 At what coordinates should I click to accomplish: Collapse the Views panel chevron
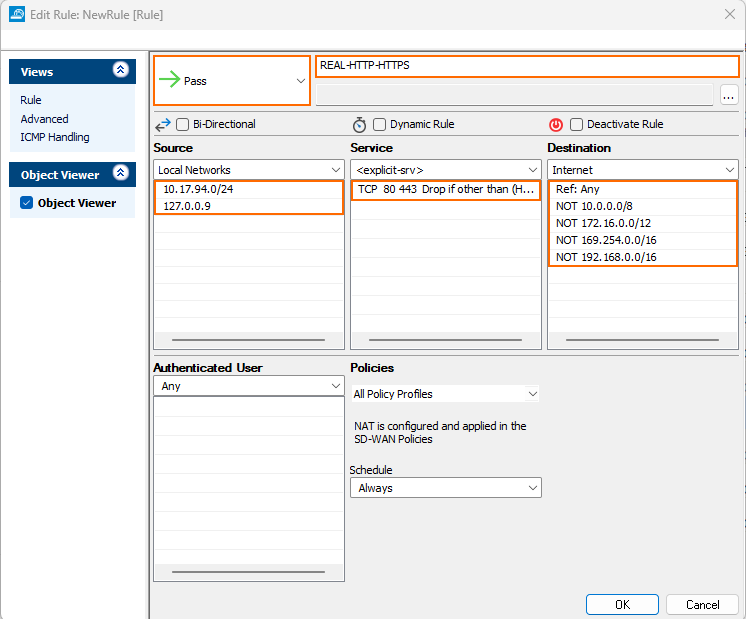pyautogui.click(x=121, y=71)
